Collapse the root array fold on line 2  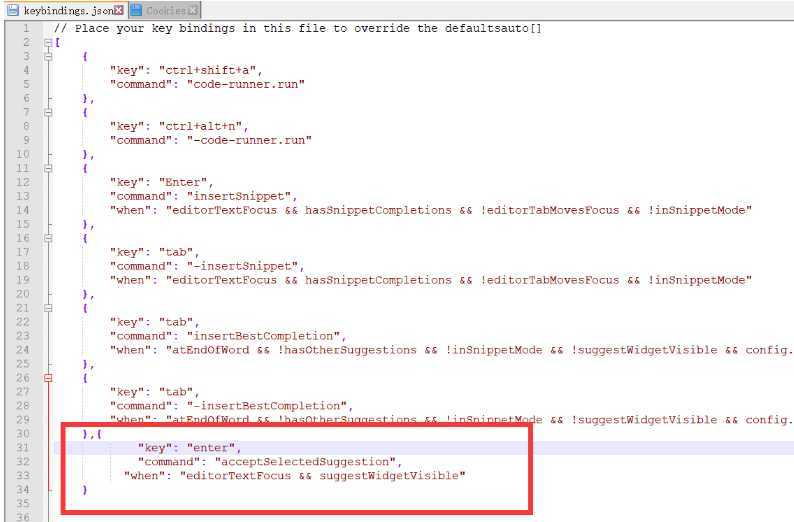48,43
